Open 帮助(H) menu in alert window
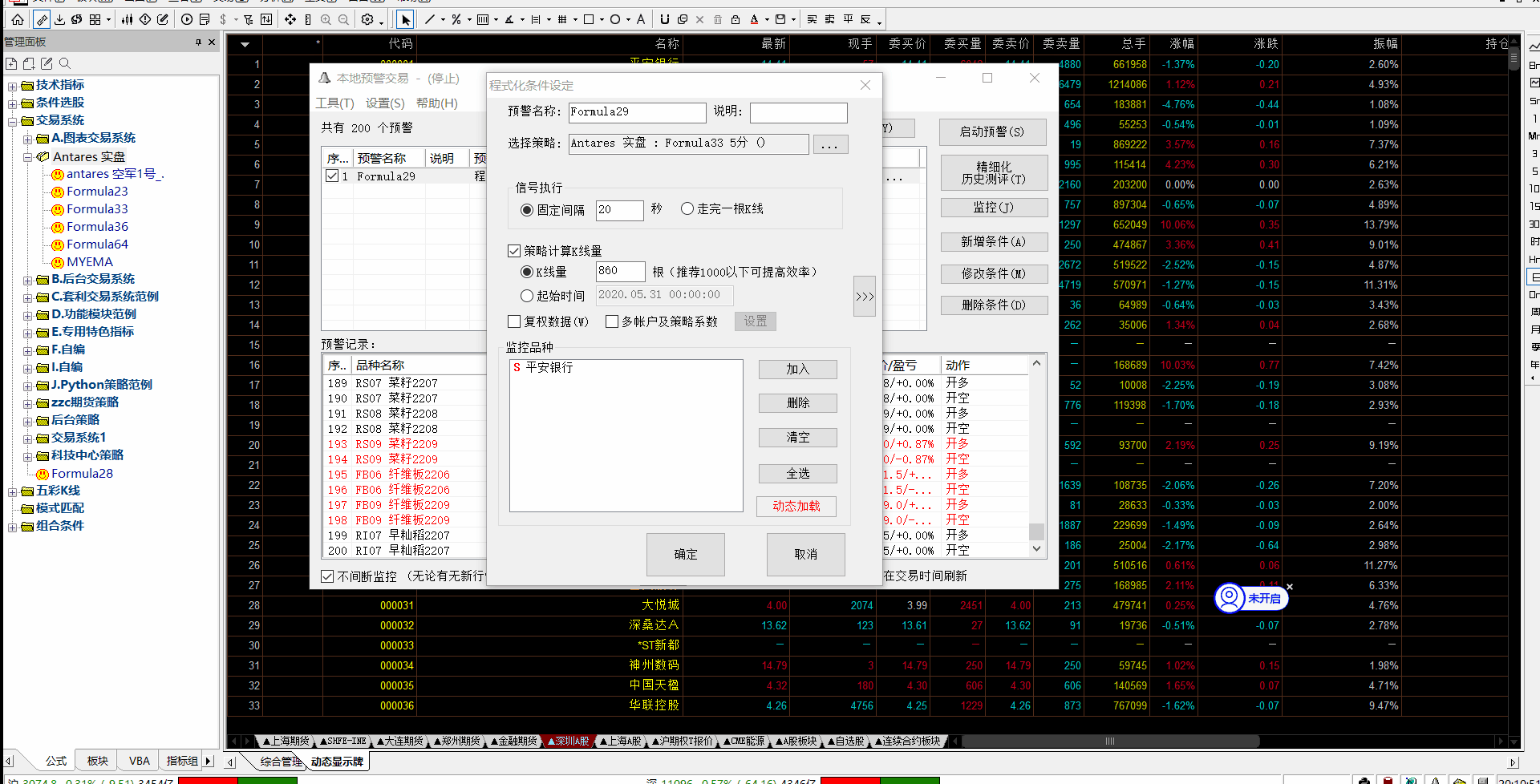 tap(436, 103)
